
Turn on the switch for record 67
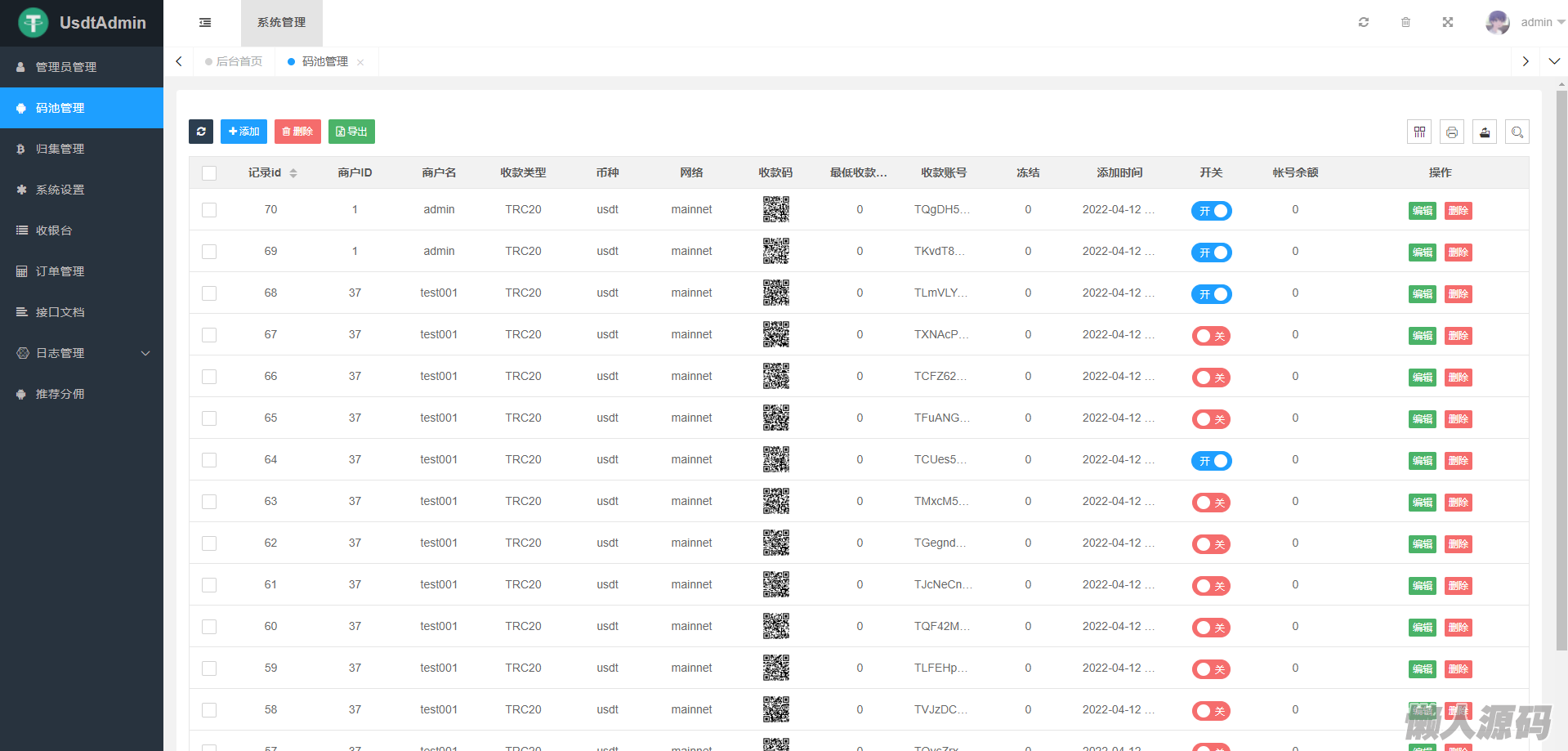[1211, 336]
